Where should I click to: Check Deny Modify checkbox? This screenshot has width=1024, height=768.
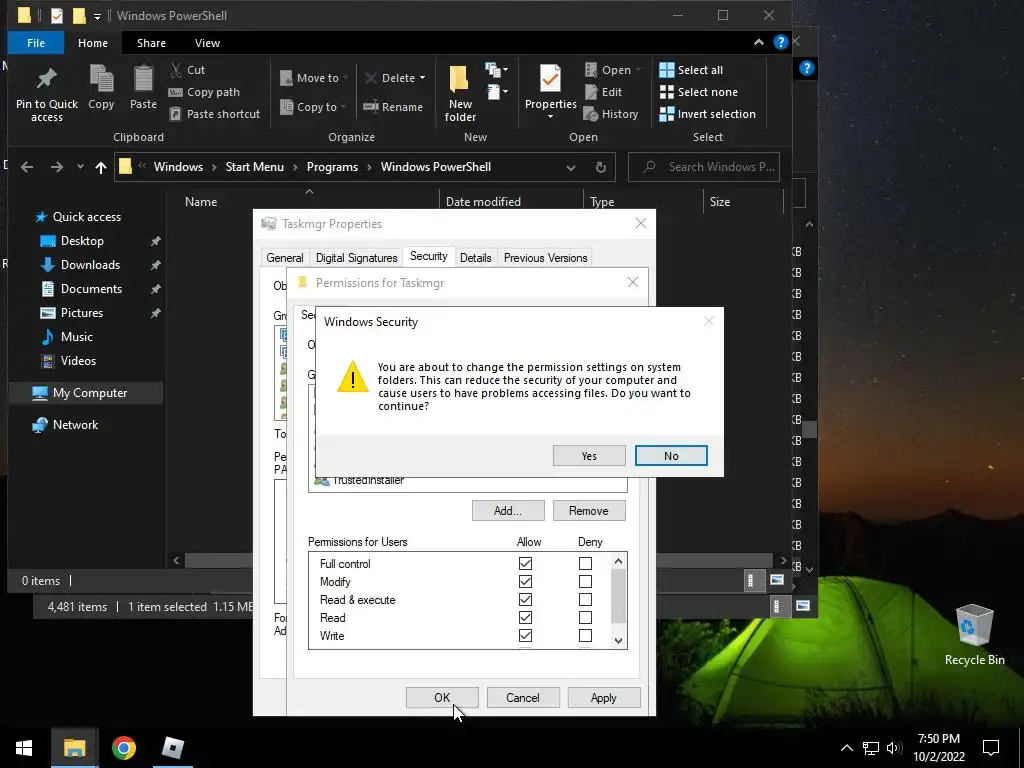(x=585, y=581)
